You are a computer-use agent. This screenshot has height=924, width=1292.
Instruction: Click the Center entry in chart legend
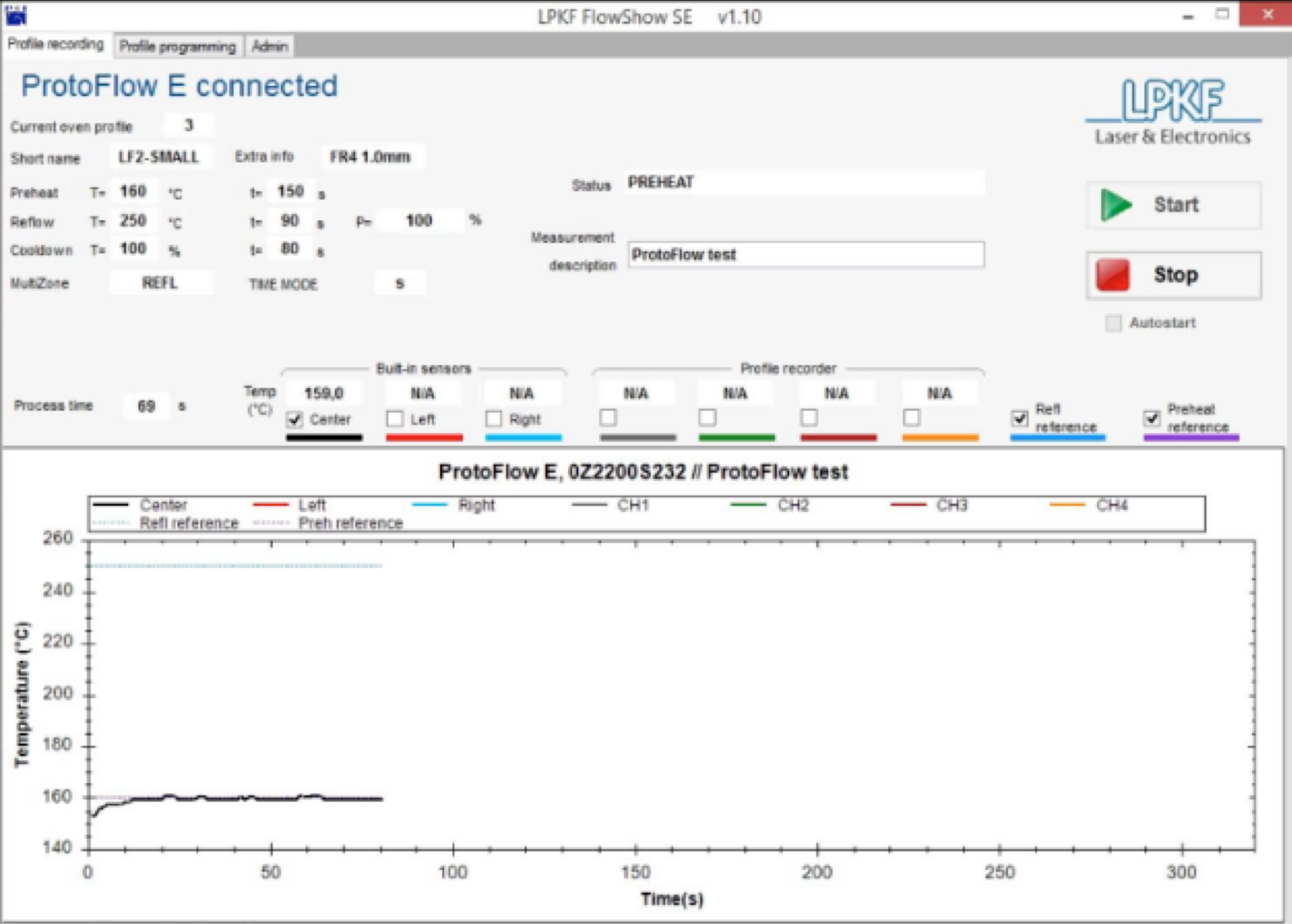pyautogui.click(x=141, y=505)
